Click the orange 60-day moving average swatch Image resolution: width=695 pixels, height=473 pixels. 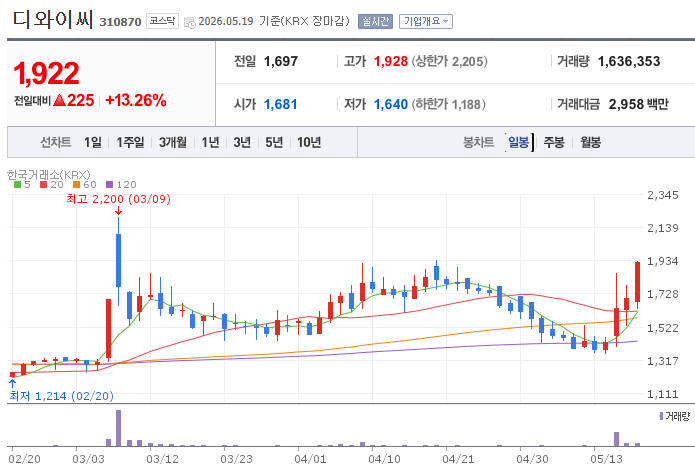coord(77,184)
